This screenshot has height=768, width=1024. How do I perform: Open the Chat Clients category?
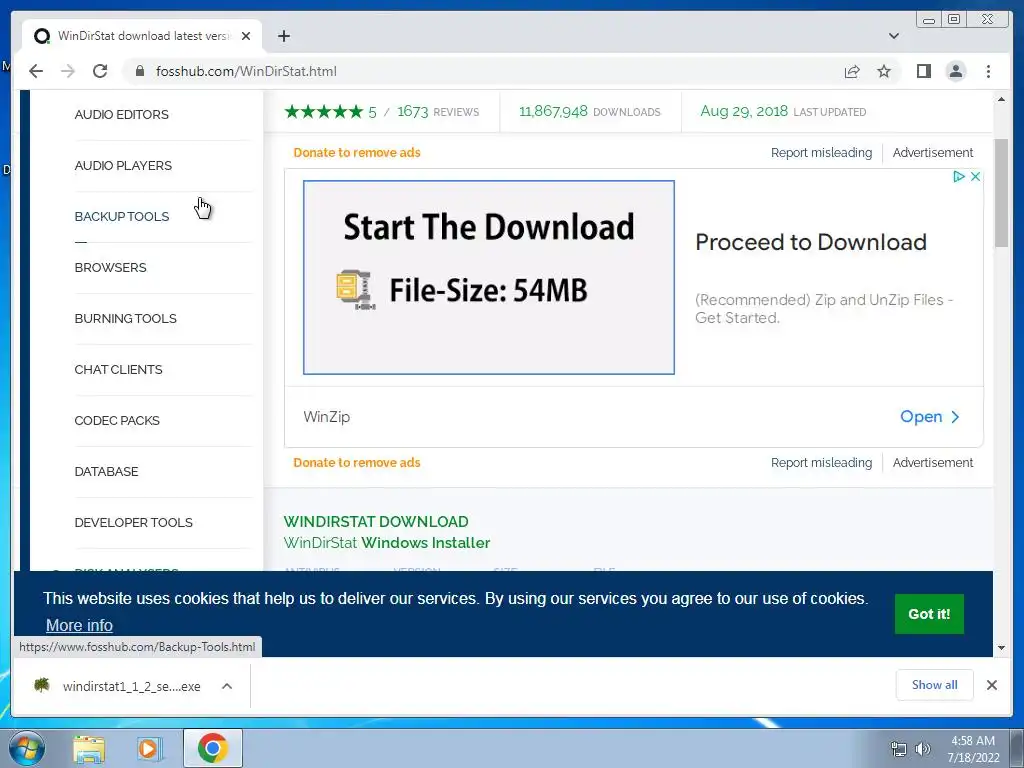tap(118, 369)
